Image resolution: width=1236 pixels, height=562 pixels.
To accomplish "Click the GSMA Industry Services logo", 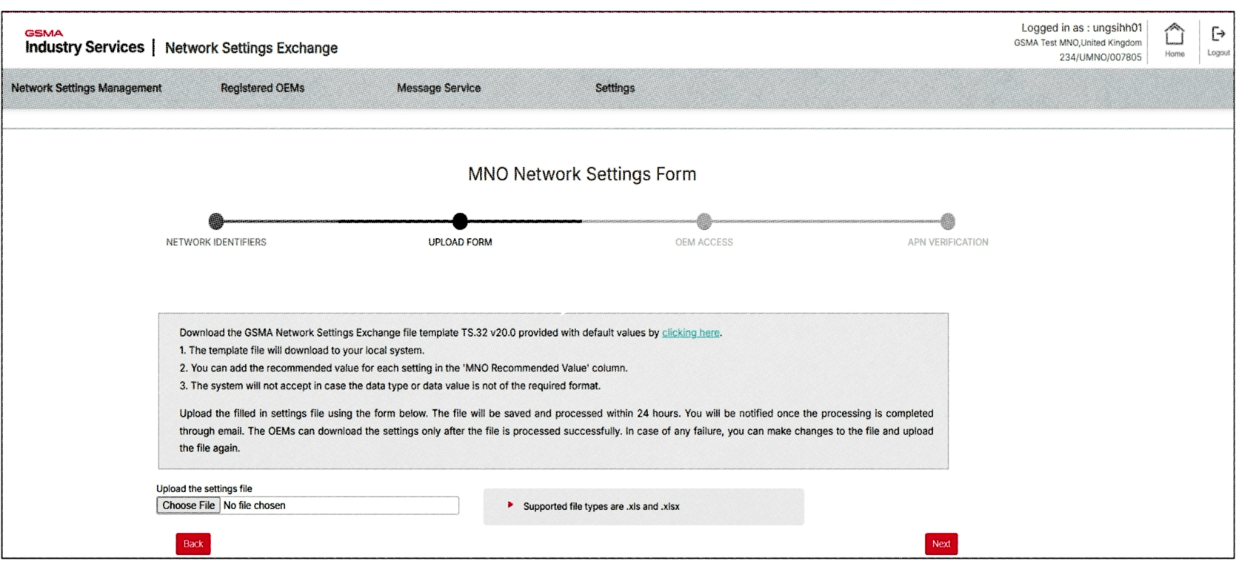I will coord(83,44).
